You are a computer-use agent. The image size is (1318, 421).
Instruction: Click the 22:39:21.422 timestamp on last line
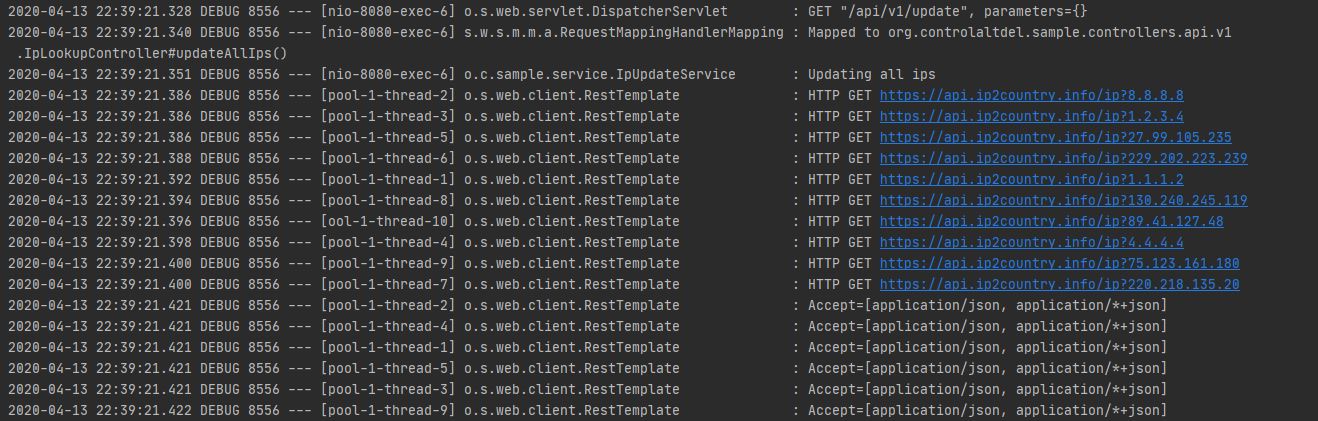pos(143,411)
